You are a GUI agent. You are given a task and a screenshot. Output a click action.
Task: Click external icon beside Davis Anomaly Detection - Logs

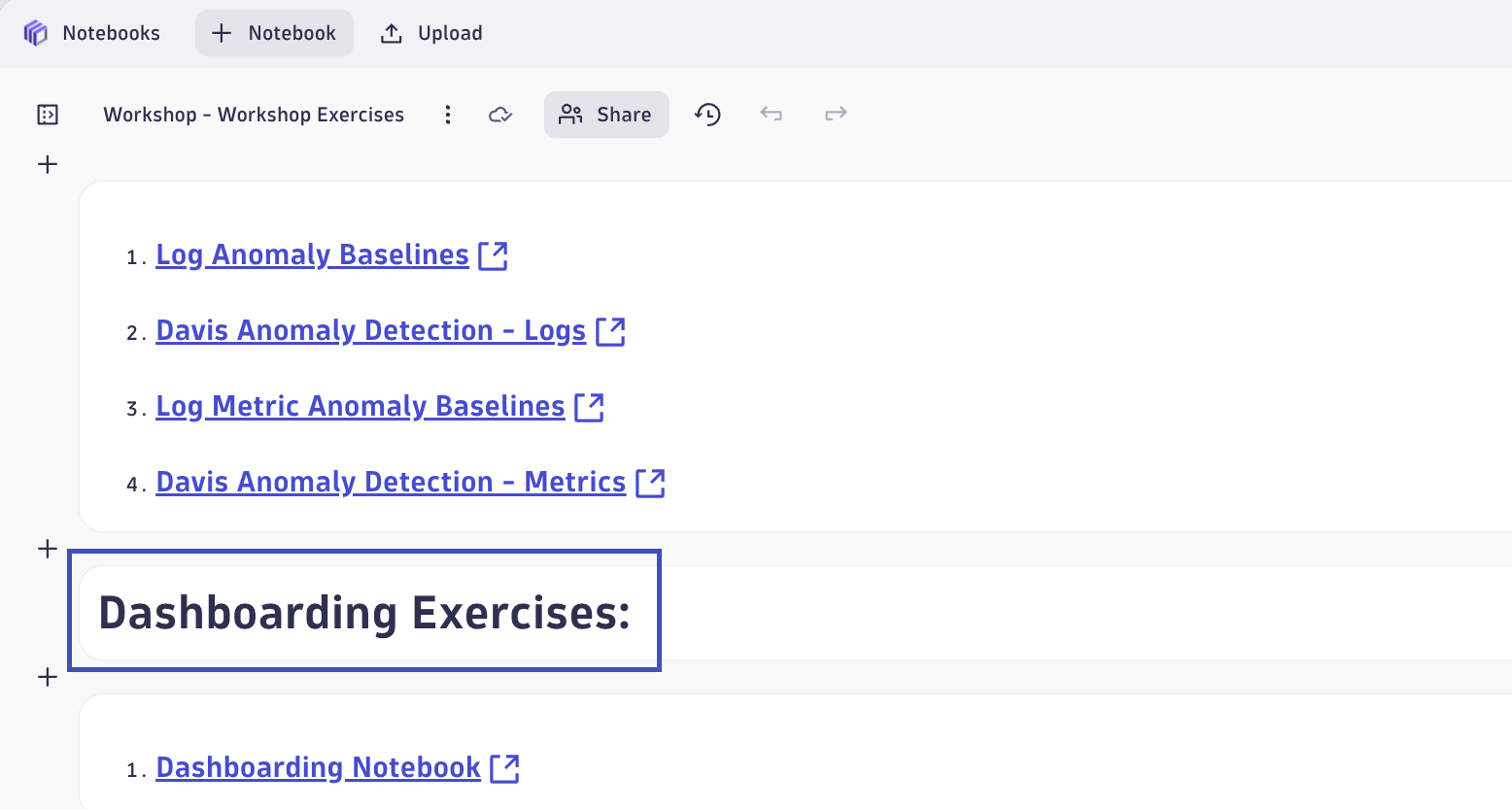click(610, 331)
